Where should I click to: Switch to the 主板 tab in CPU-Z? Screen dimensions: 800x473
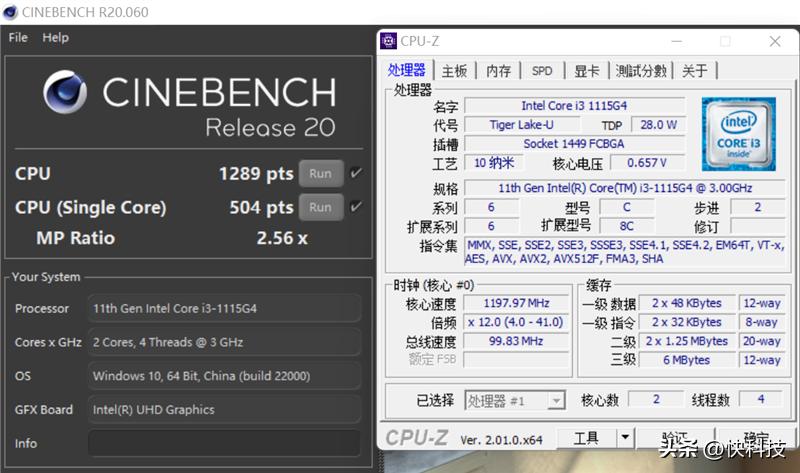coord(454,71)
